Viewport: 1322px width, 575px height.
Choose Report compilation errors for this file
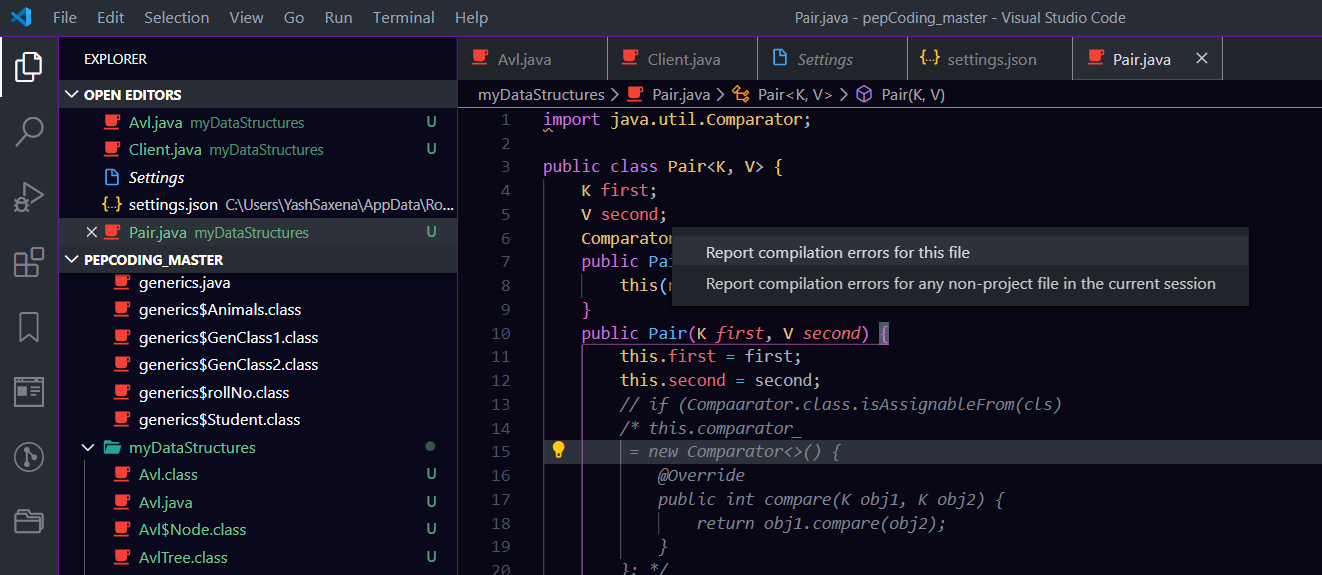pyautogui.click(x=960, y=252)
